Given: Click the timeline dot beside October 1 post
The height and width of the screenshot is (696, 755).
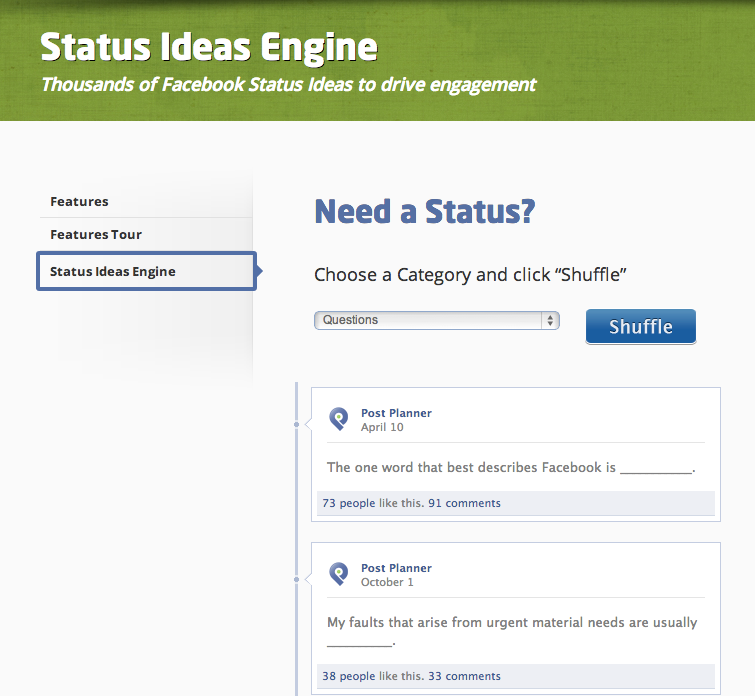Looking at the screenshot, I should [x=297, y=580].
